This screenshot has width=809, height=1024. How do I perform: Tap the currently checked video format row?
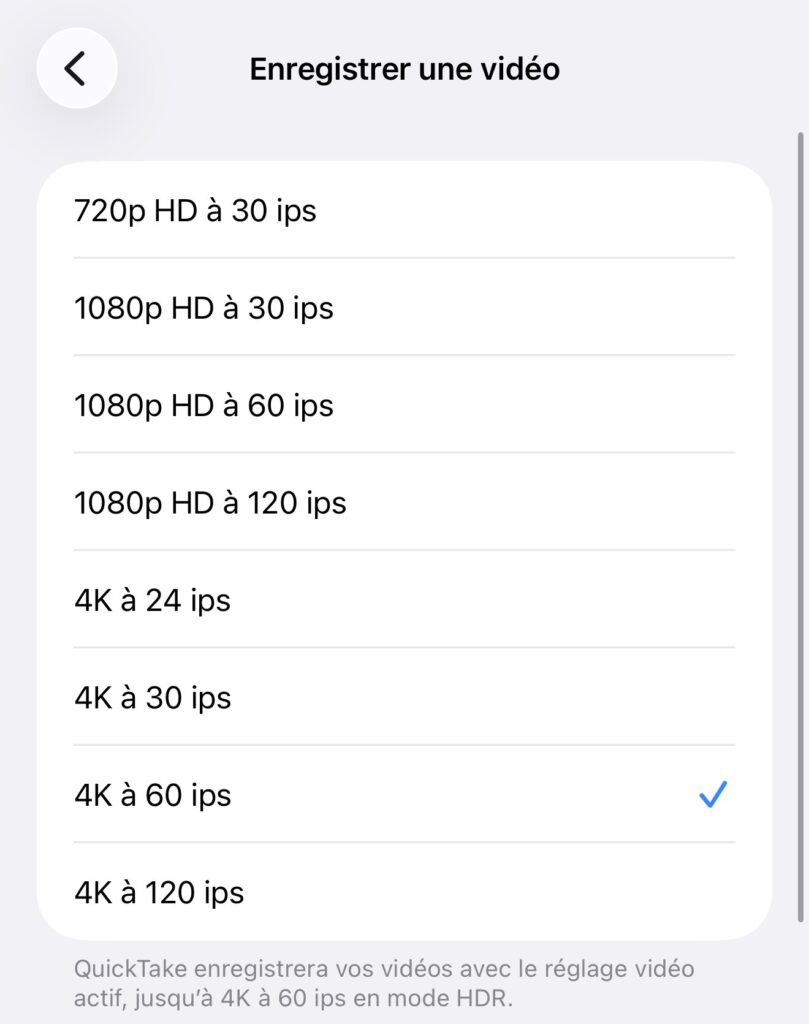(400, 795)
